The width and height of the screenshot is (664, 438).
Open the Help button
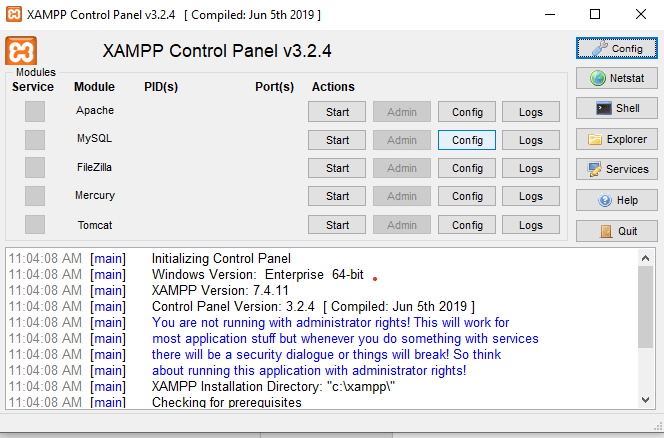click(x=617, y=200)
